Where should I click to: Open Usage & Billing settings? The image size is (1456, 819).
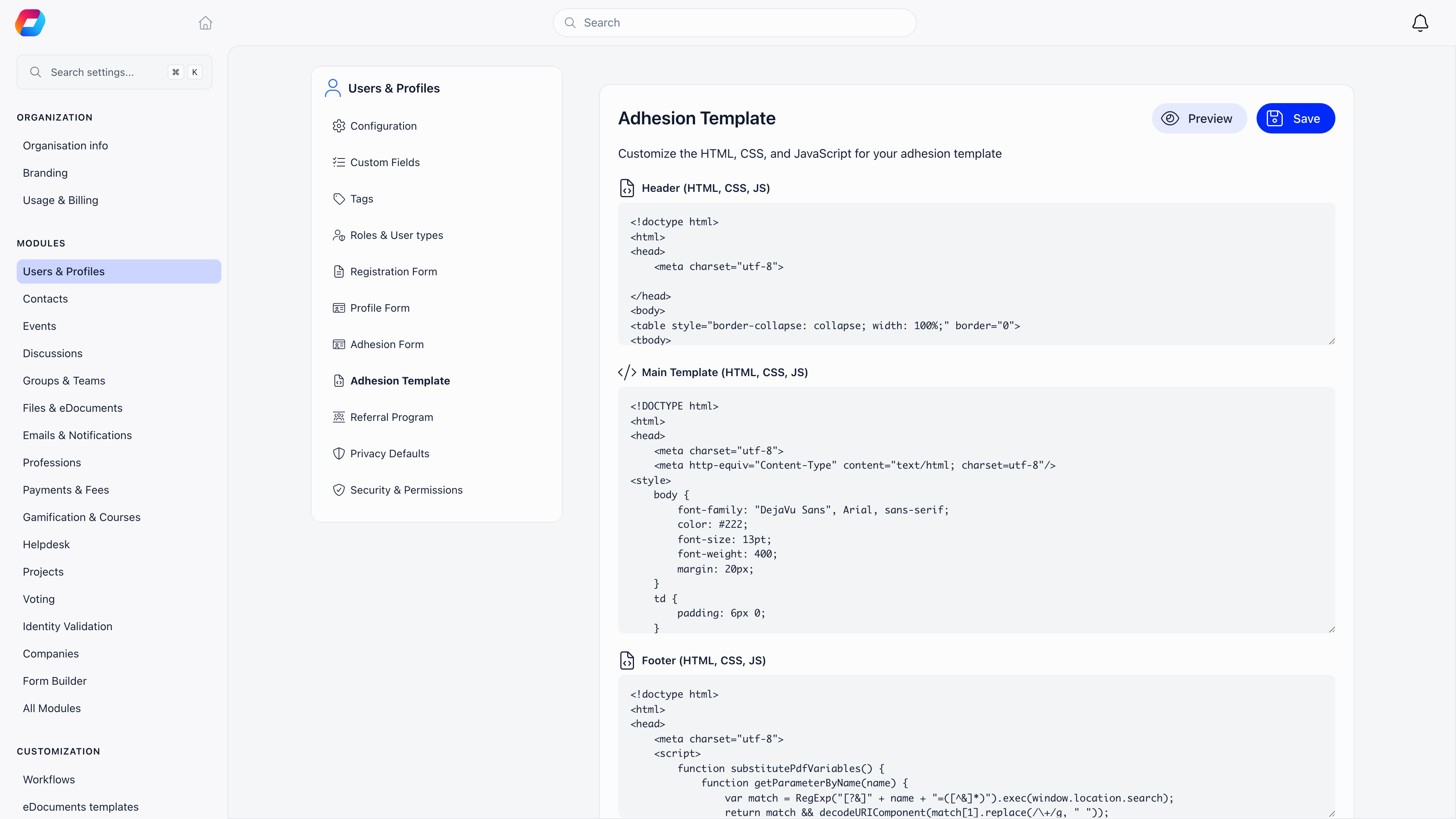pyautogui.click(x=61, y=200)
